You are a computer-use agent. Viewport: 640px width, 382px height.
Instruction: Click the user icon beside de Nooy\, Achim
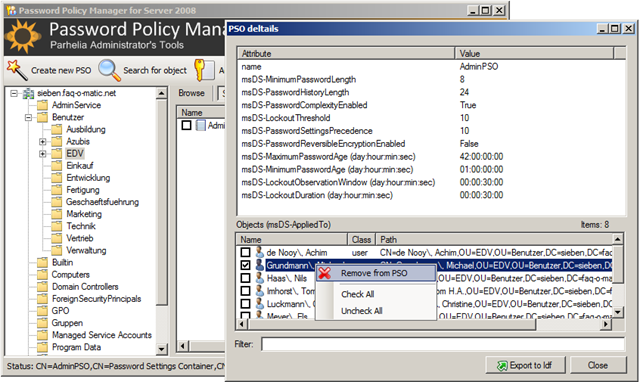click(x=259, y=253)
